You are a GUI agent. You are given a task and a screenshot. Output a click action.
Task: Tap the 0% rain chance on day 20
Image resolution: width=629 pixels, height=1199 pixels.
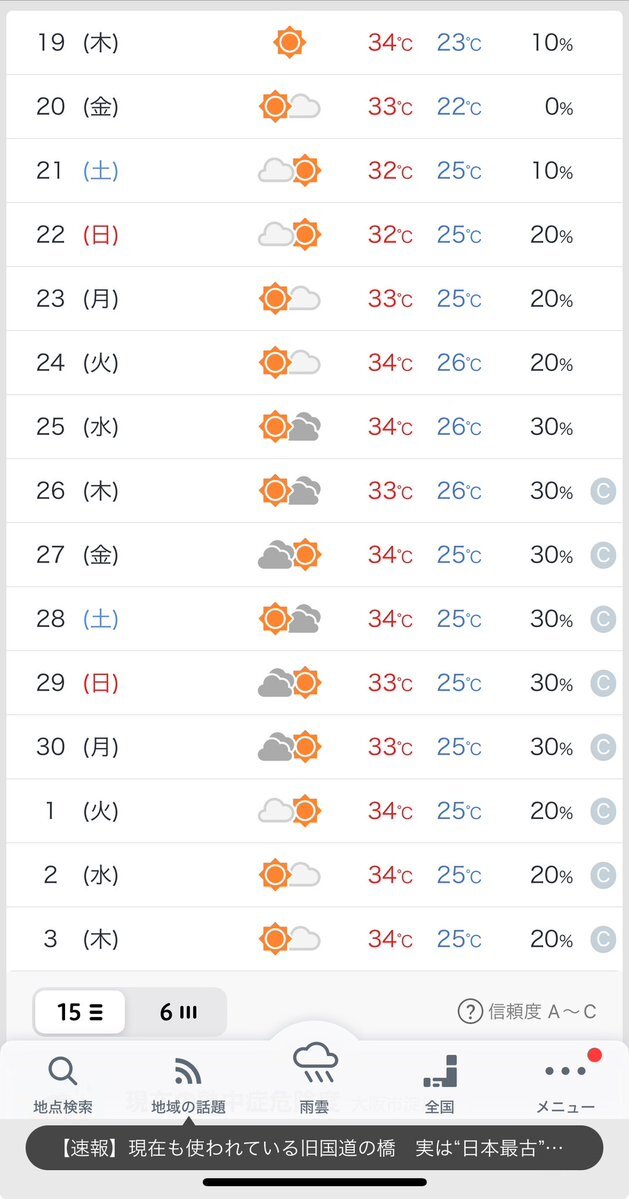559,106
